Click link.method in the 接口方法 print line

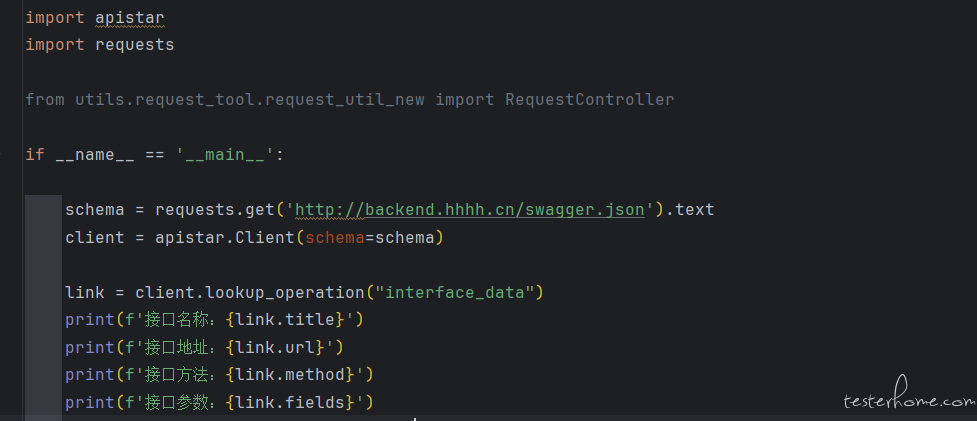[x=290, y=374]
